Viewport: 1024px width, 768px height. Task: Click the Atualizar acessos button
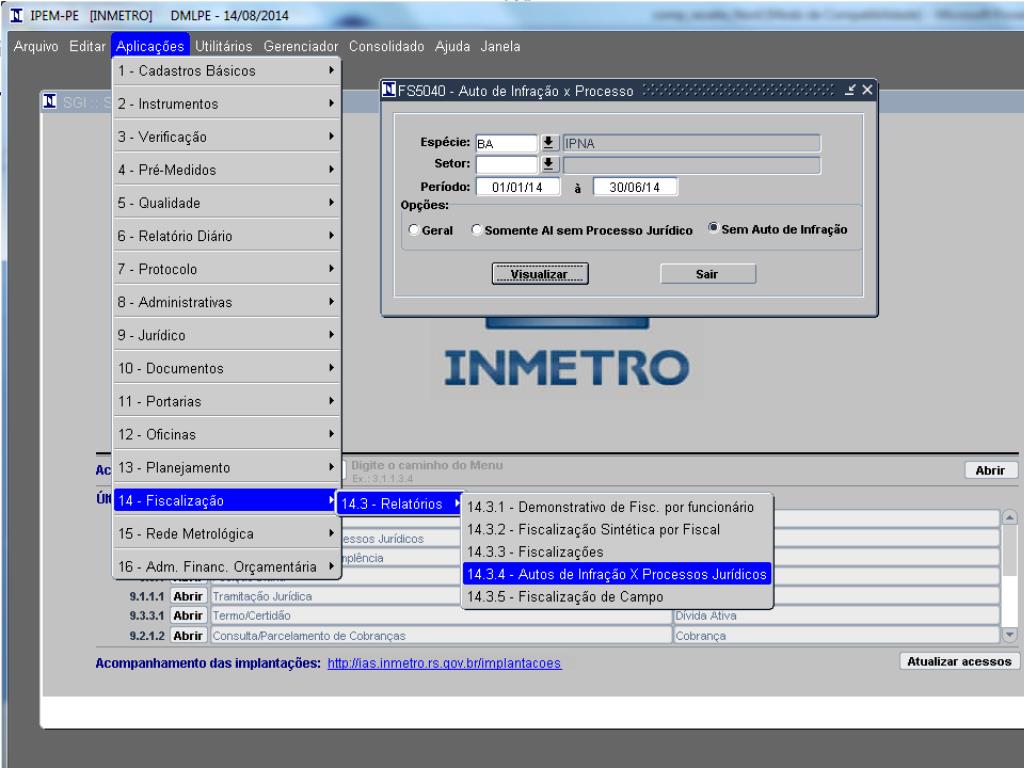[x=959, y=662]
